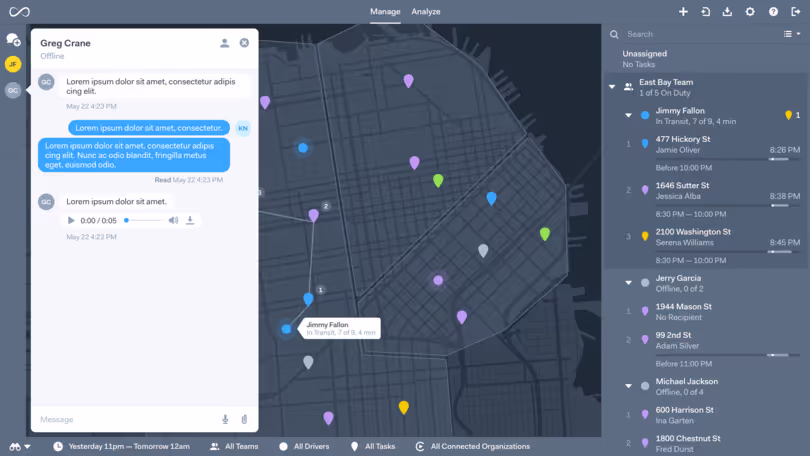Close the Greg Crane chat panel
Viewport: 810px width, 456px height.
point(244,43)
